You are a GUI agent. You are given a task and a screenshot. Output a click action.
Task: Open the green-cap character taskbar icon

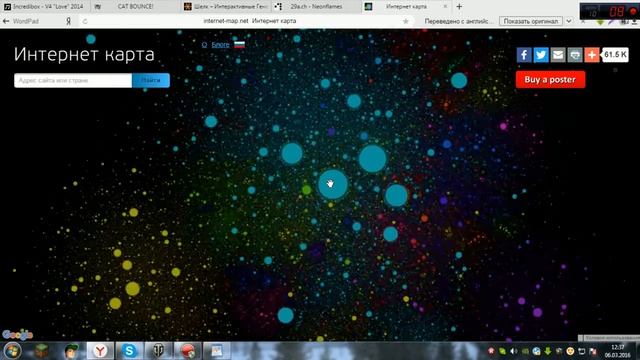72,351
